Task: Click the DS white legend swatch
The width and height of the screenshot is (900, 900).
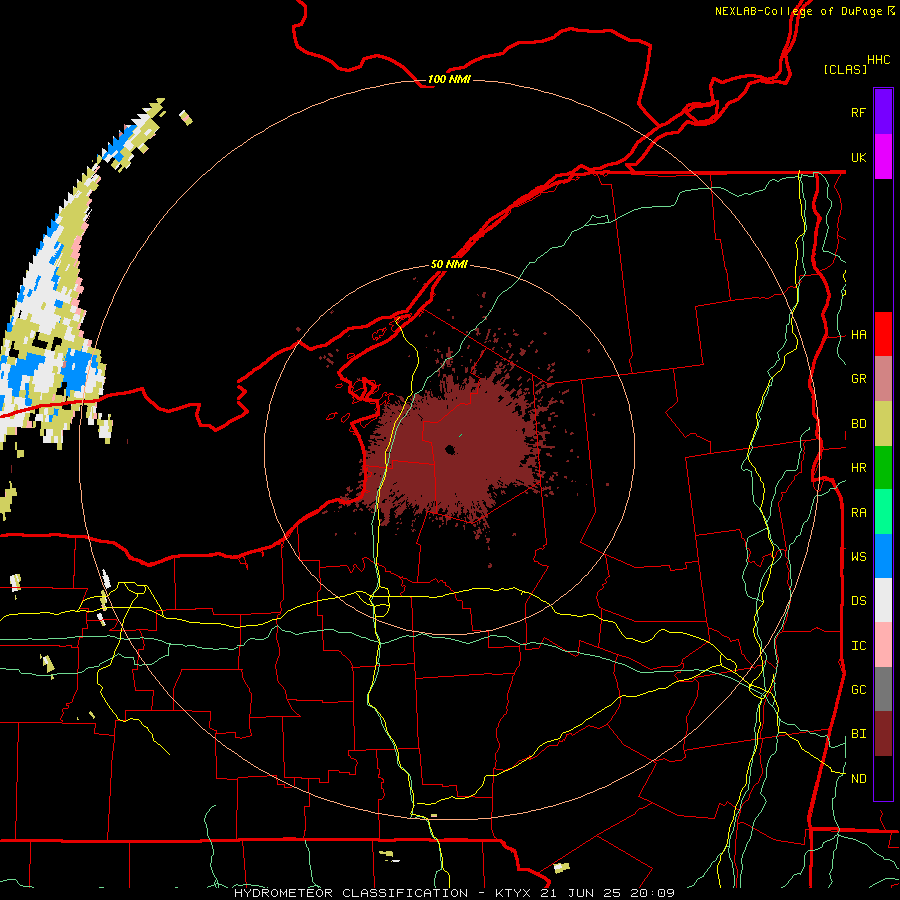Action: click(x=883, y=600)
